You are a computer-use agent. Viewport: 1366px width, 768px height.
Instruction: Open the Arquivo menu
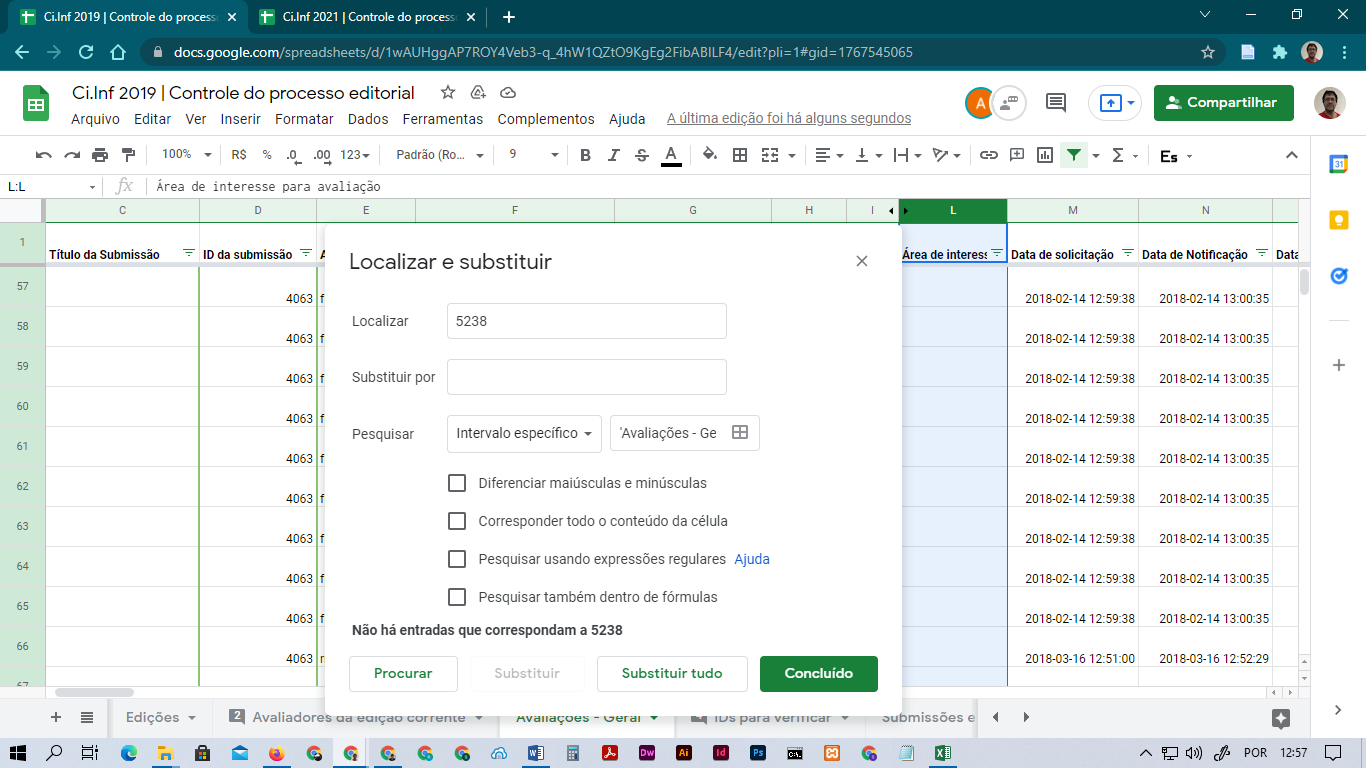(95, 119)
